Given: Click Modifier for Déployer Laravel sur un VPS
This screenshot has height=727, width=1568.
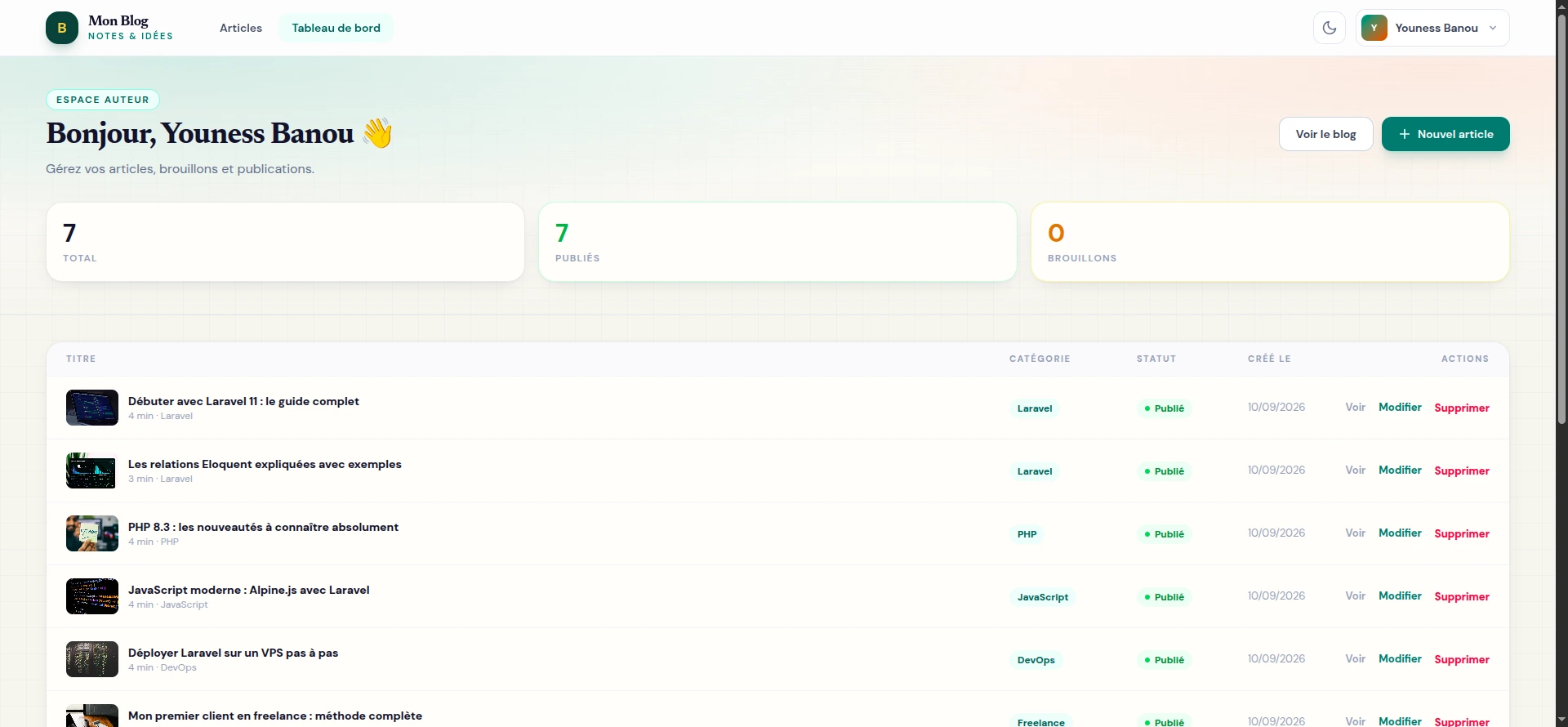Looking at the screenshot, I should pos(1400,658).
